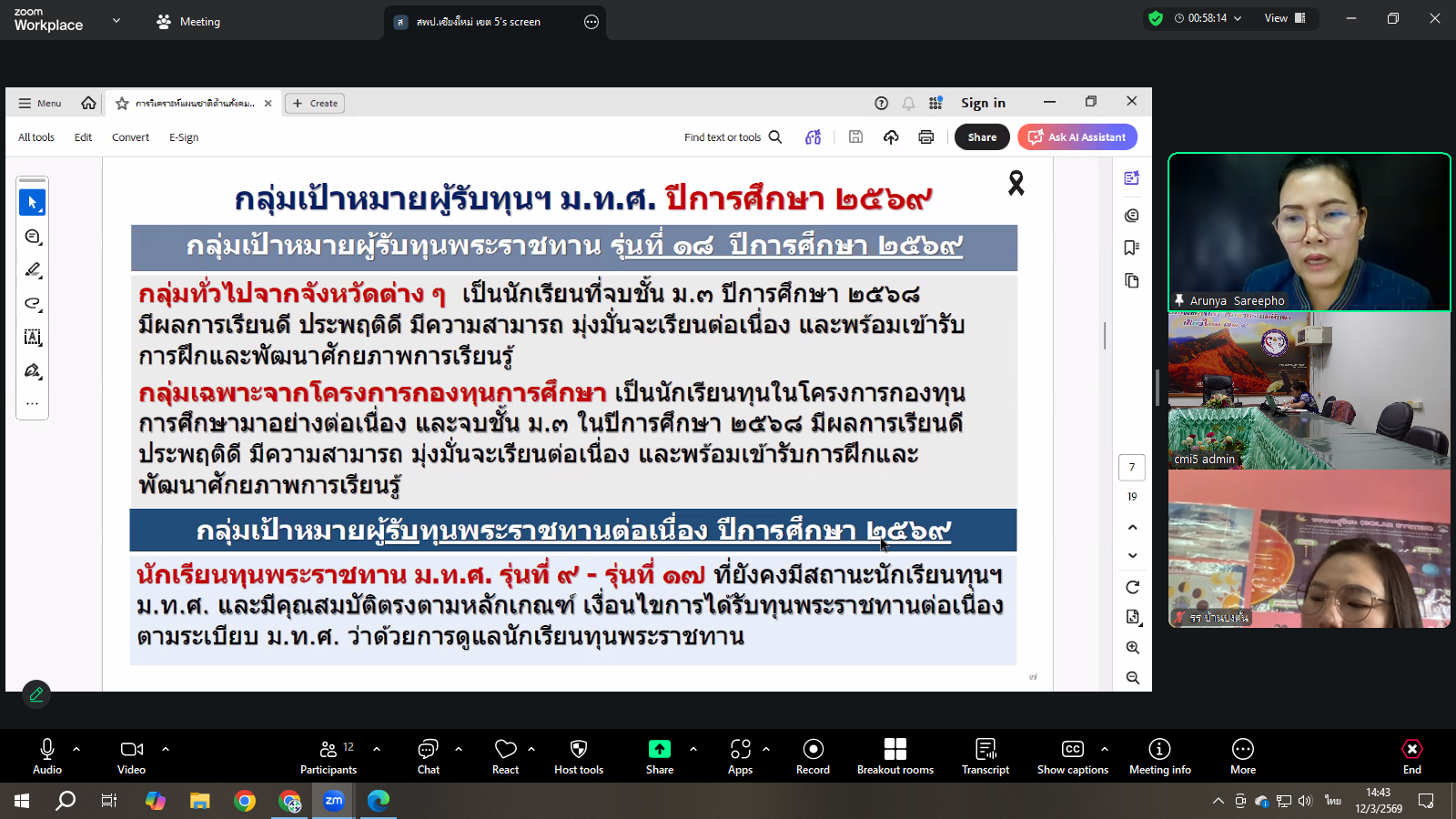Viewport: 1456px width, 819px height.
Task: Toggle camera with Video button
Action: [x=132, y=756]
